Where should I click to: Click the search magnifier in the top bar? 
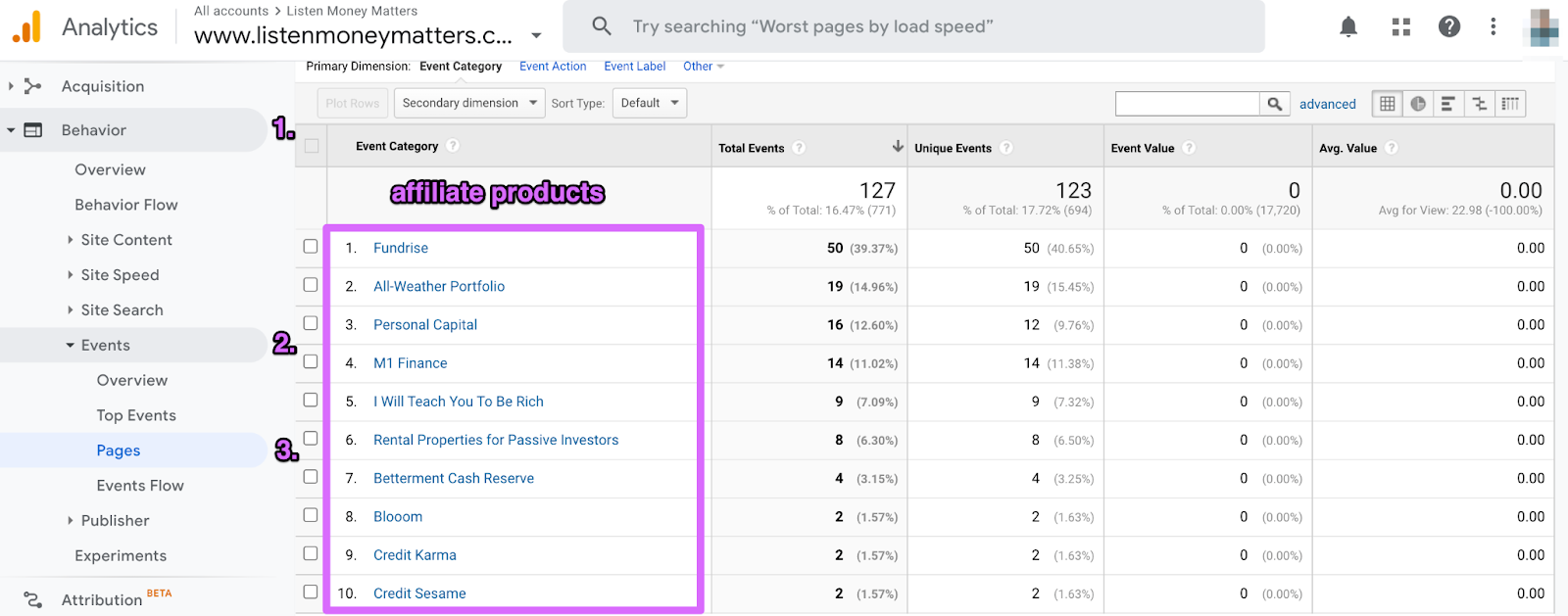602,26
